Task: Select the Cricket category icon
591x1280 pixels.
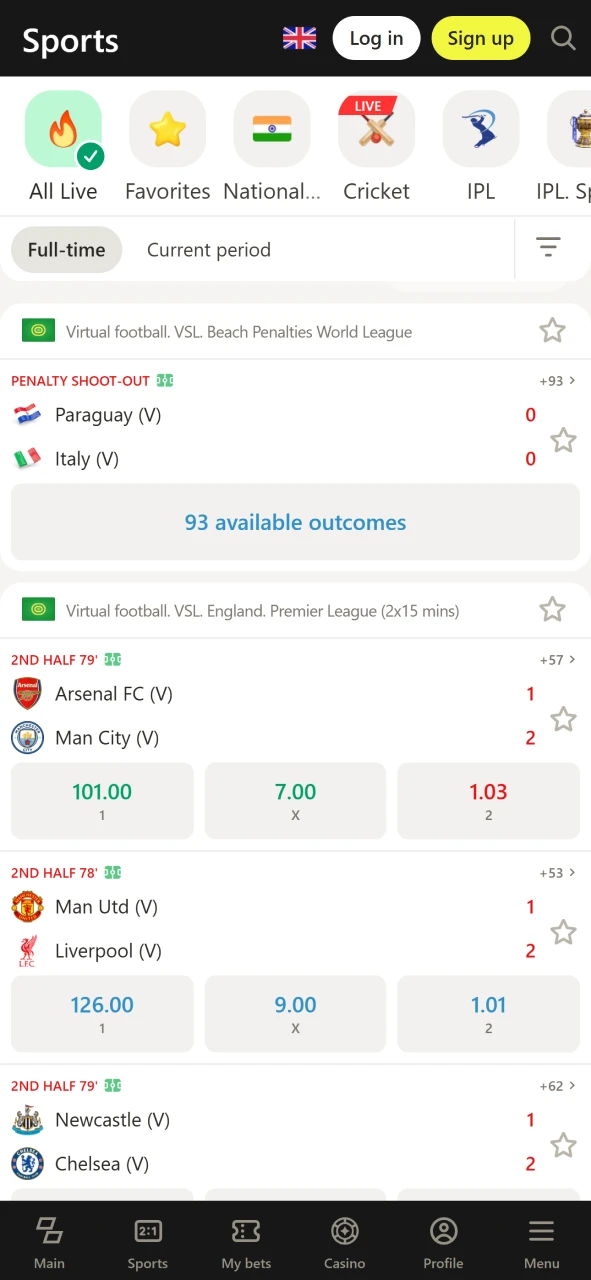Action: (376, 128)
